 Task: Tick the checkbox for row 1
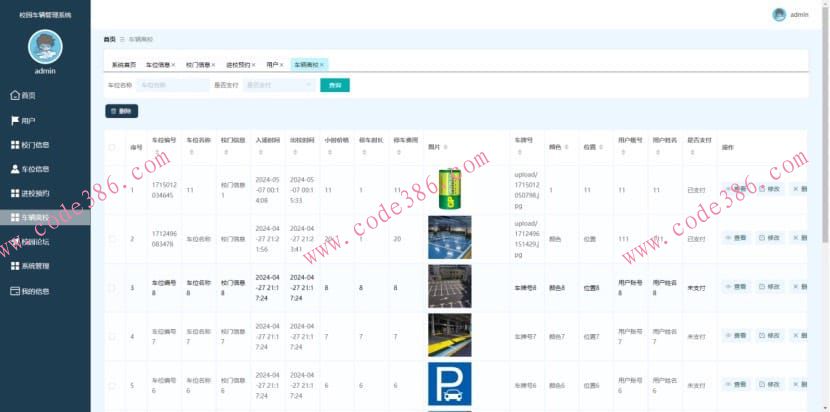pos(112,189)
